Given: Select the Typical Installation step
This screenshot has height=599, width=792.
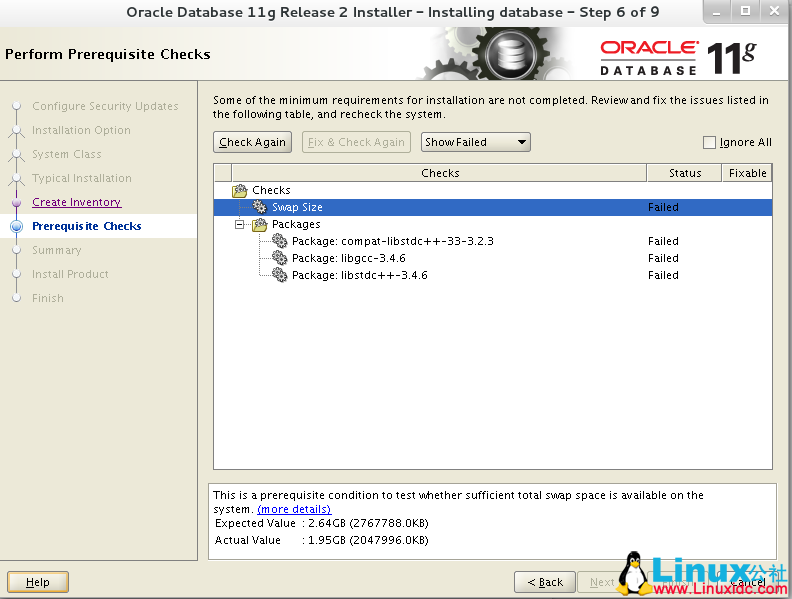Looking at the screenshot, I should [82, 178].
